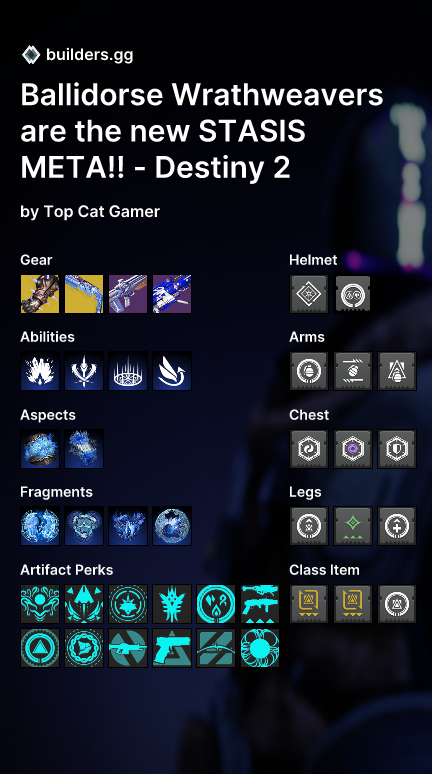Select the last fragment orb icon
The height and width of the screenshot is (774, 432).
172,526
